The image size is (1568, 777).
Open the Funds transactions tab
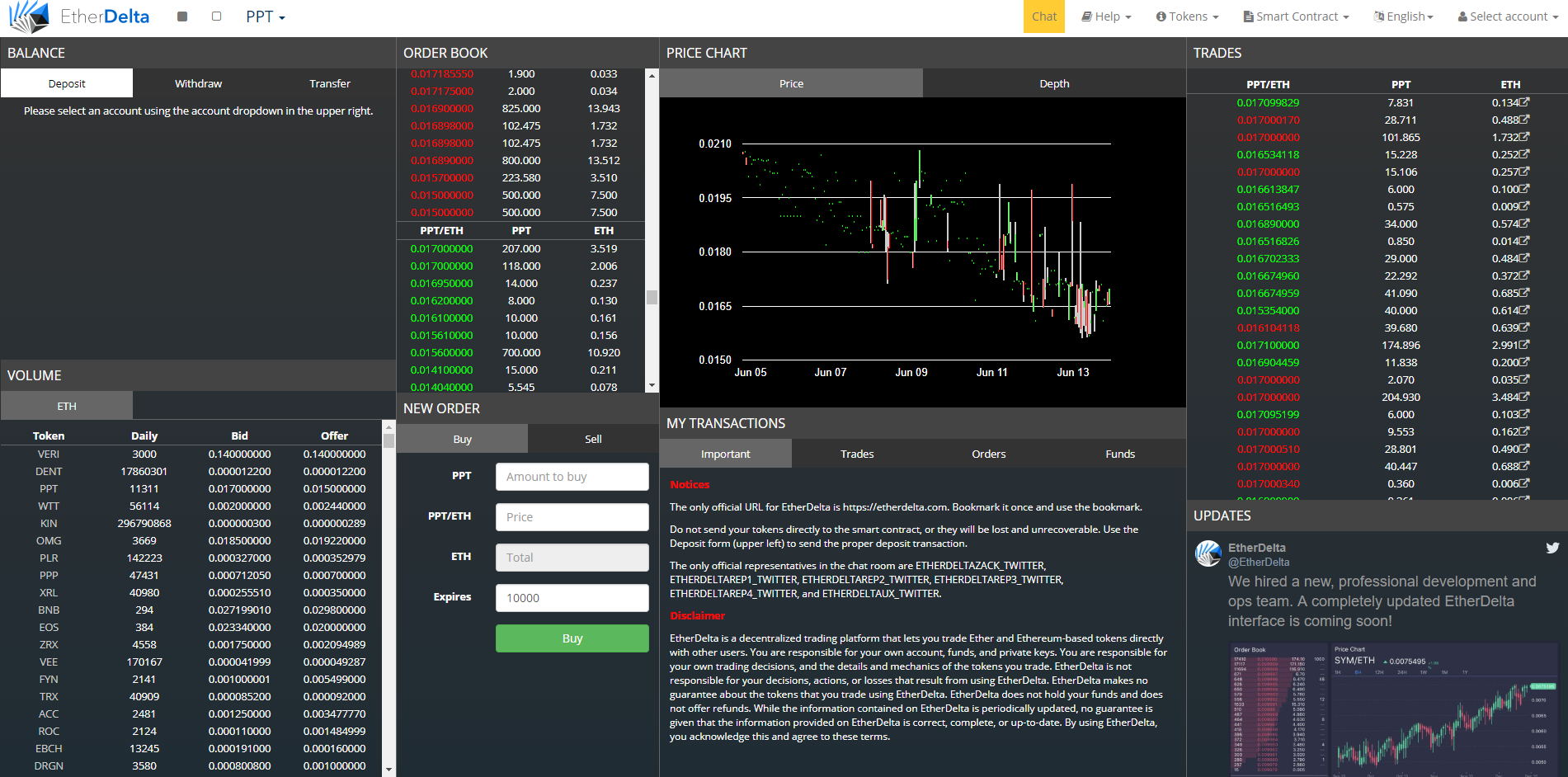[x=1120, y=454]
